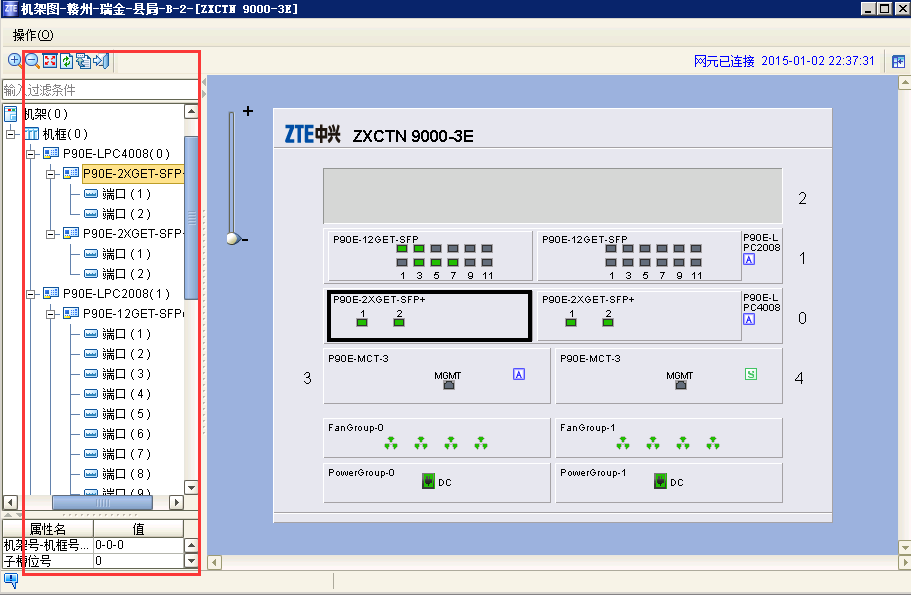The height and width of the screenshot is (595, 911).
Task: Click the DC power icon in PowerGroup-0
Action: pos(428,481)
